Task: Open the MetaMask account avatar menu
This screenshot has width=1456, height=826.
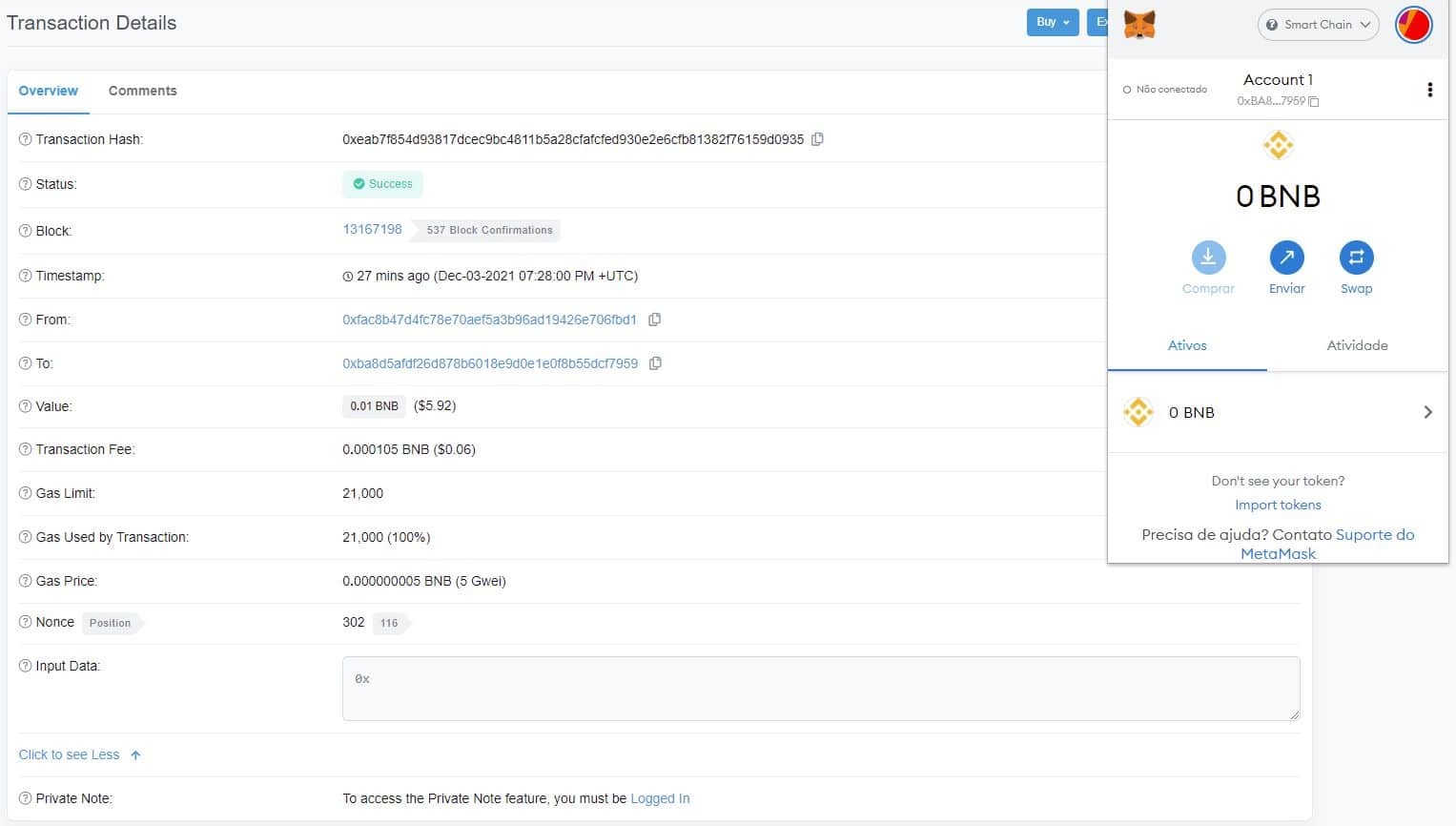Action: tap(1413, 25)
